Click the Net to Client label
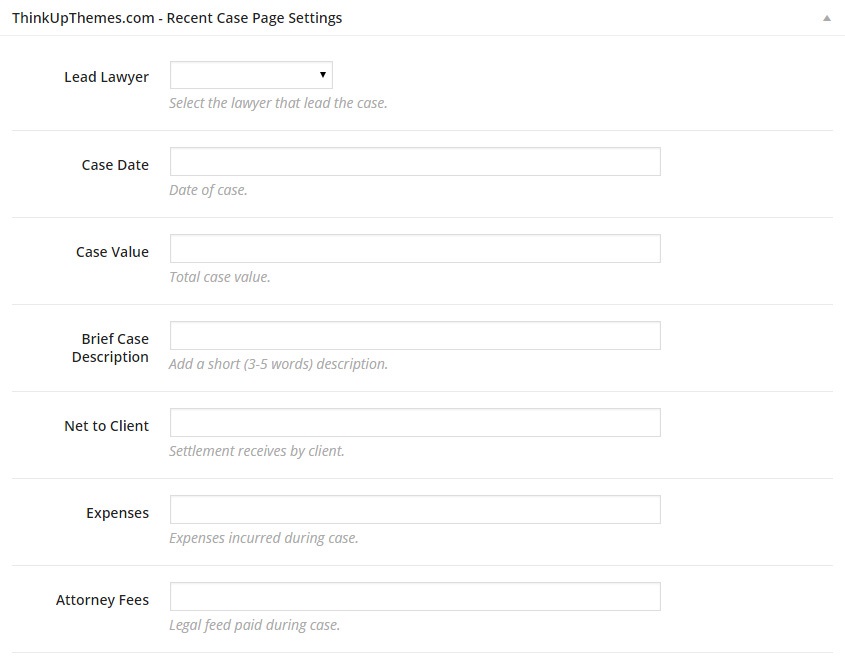Viewport: 845px width, 665px height. point(106,426)
